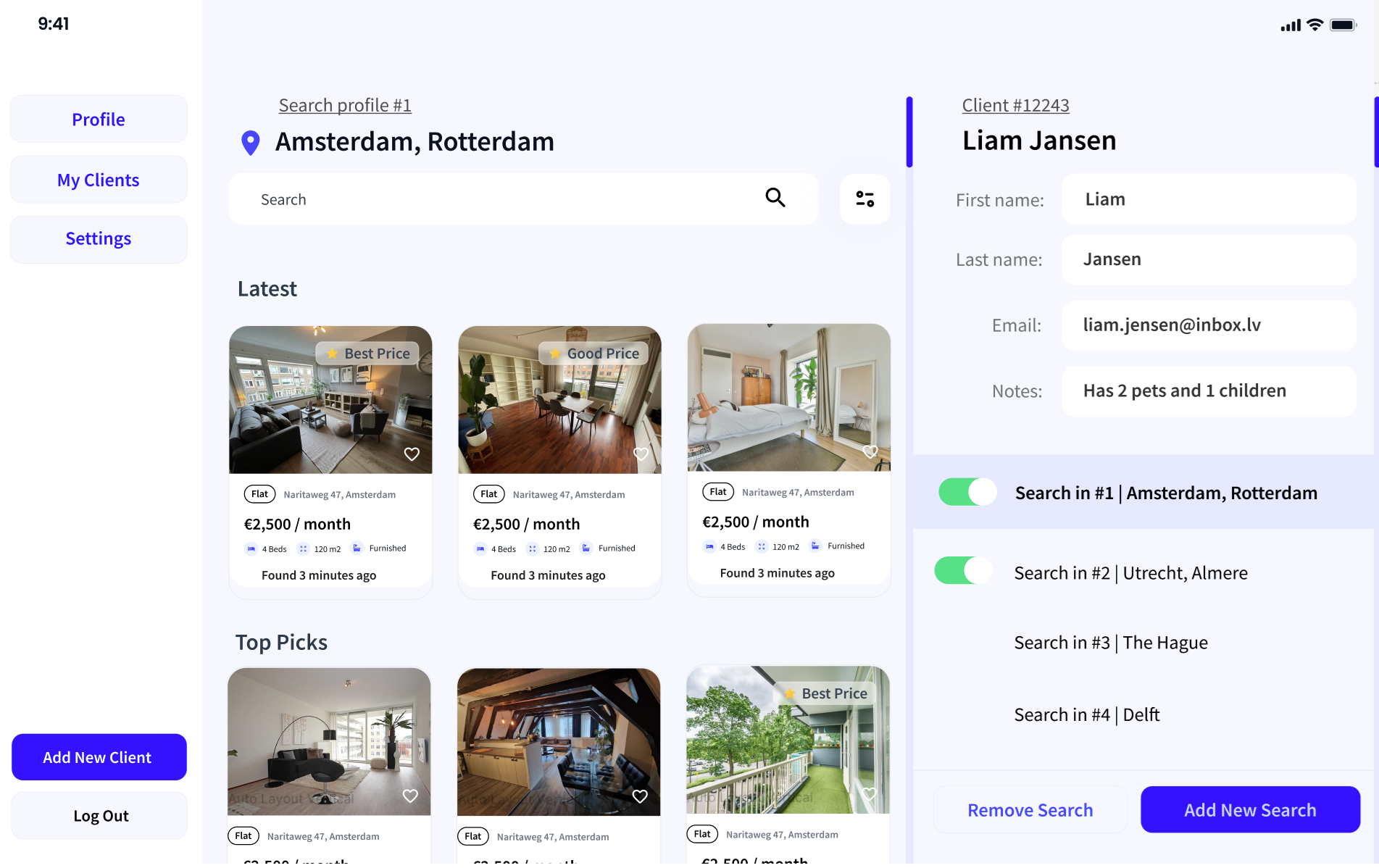Favorite the second Top Picks listing heart
Viewport: 1379px width, 868px height.
pyautogui.click(x=640, y=796)
